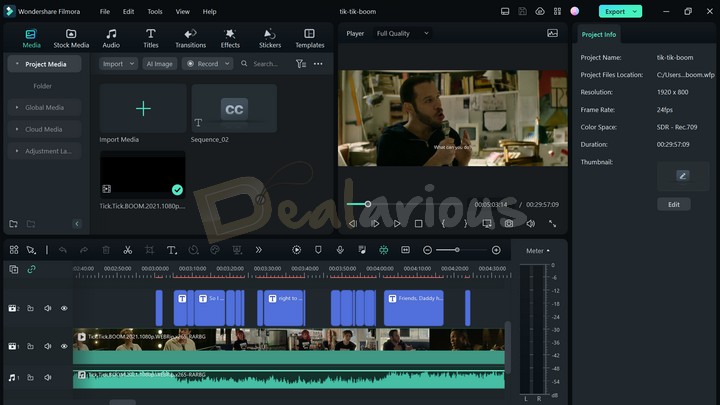The height and width of the screenshot is (405, 720).
Task: Step back one frame in player
Action: point(353,224)
